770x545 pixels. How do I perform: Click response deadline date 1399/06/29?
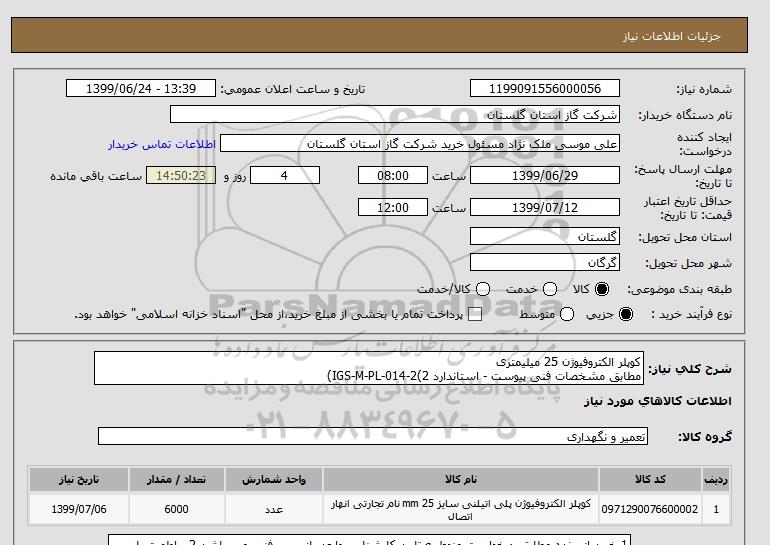545,175
